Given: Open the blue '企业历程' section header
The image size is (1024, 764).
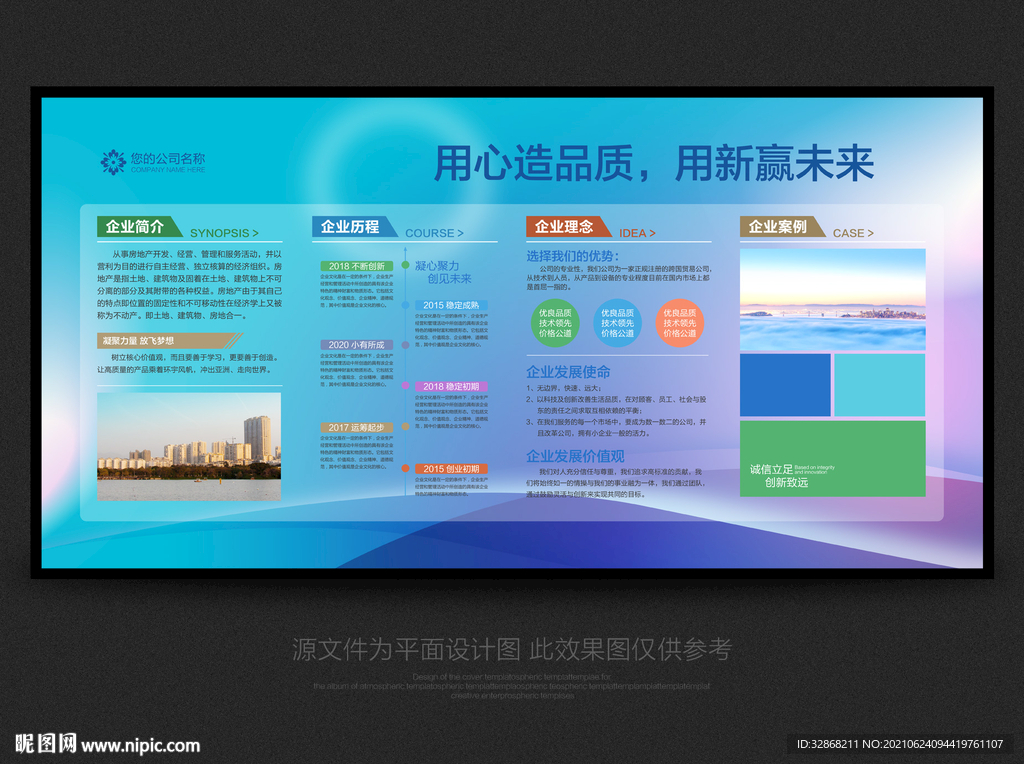Looking at the screenshot, I should (x=354, y=227).
